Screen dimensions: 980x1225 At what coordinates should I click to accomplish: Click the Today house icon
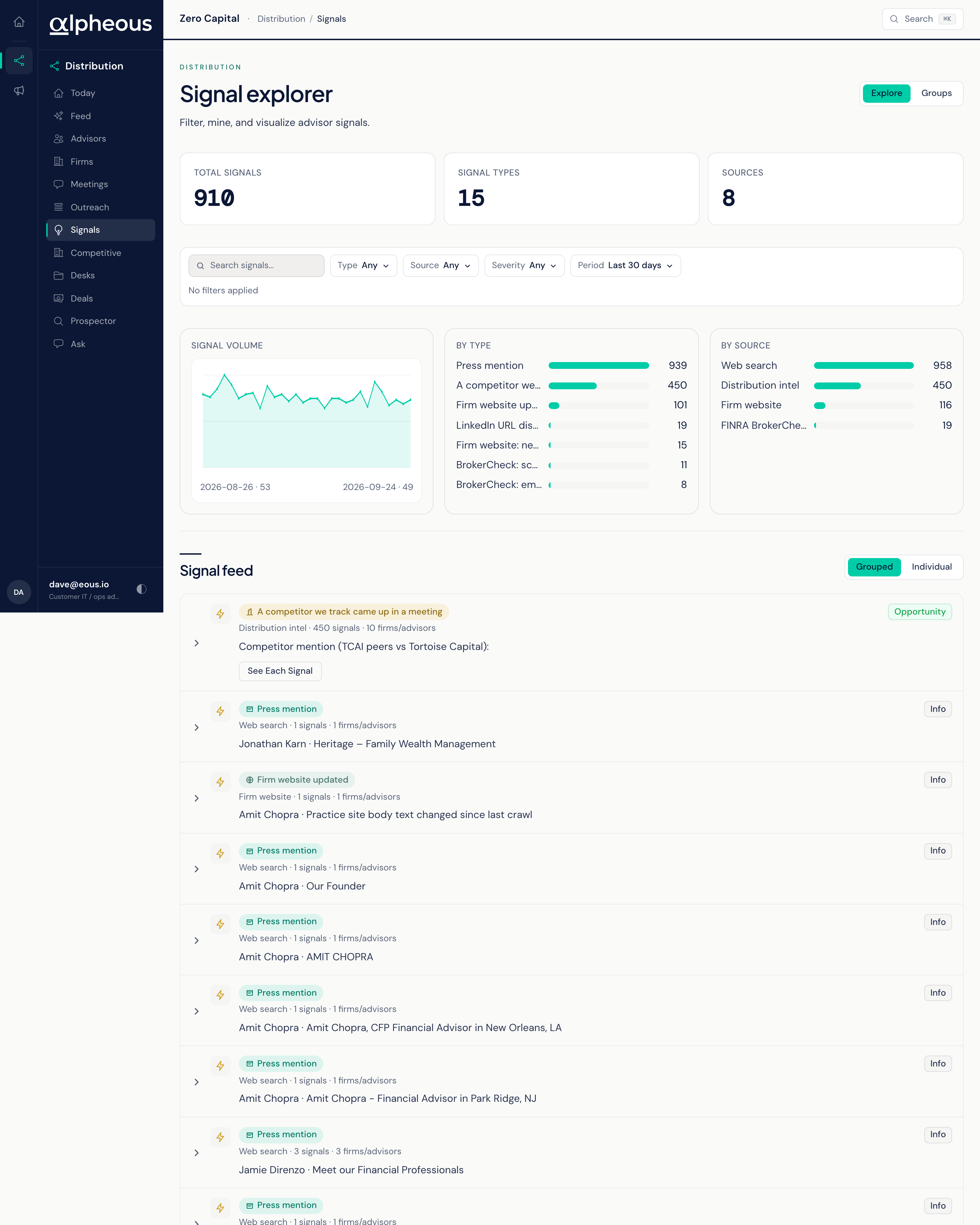pos(59,93)
